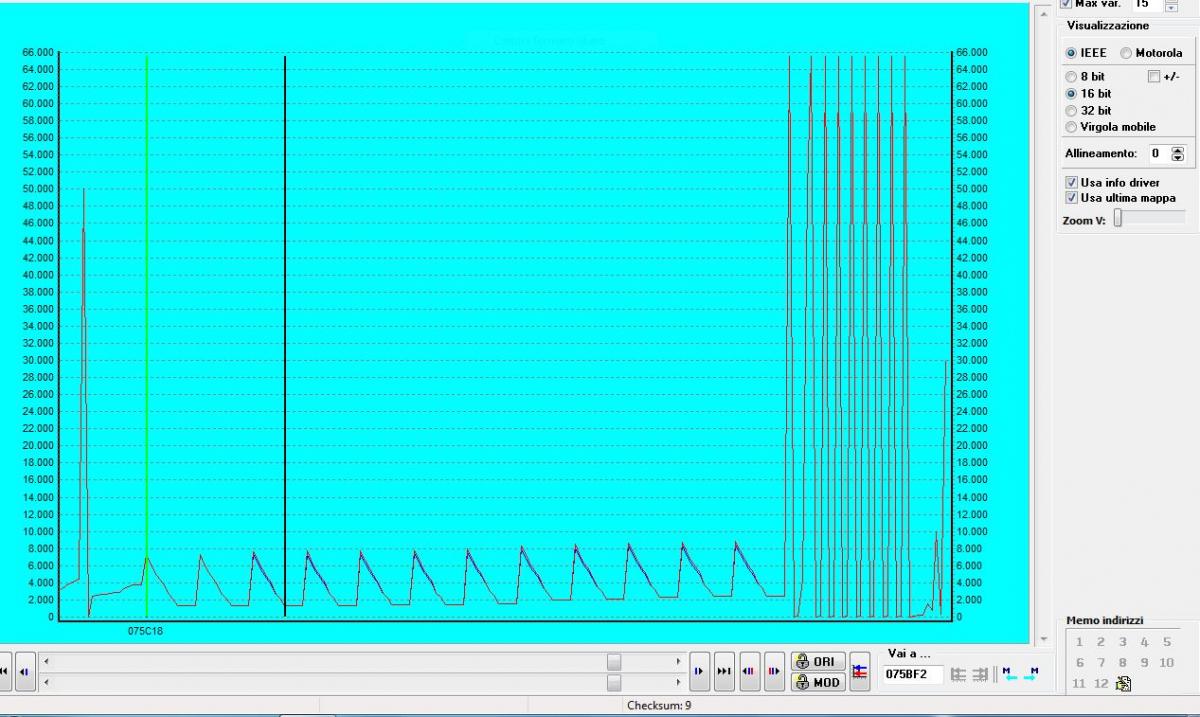Click the MOD lock button
The image size is (1200, 717).
pyautogui.click(x=817, y=682)
